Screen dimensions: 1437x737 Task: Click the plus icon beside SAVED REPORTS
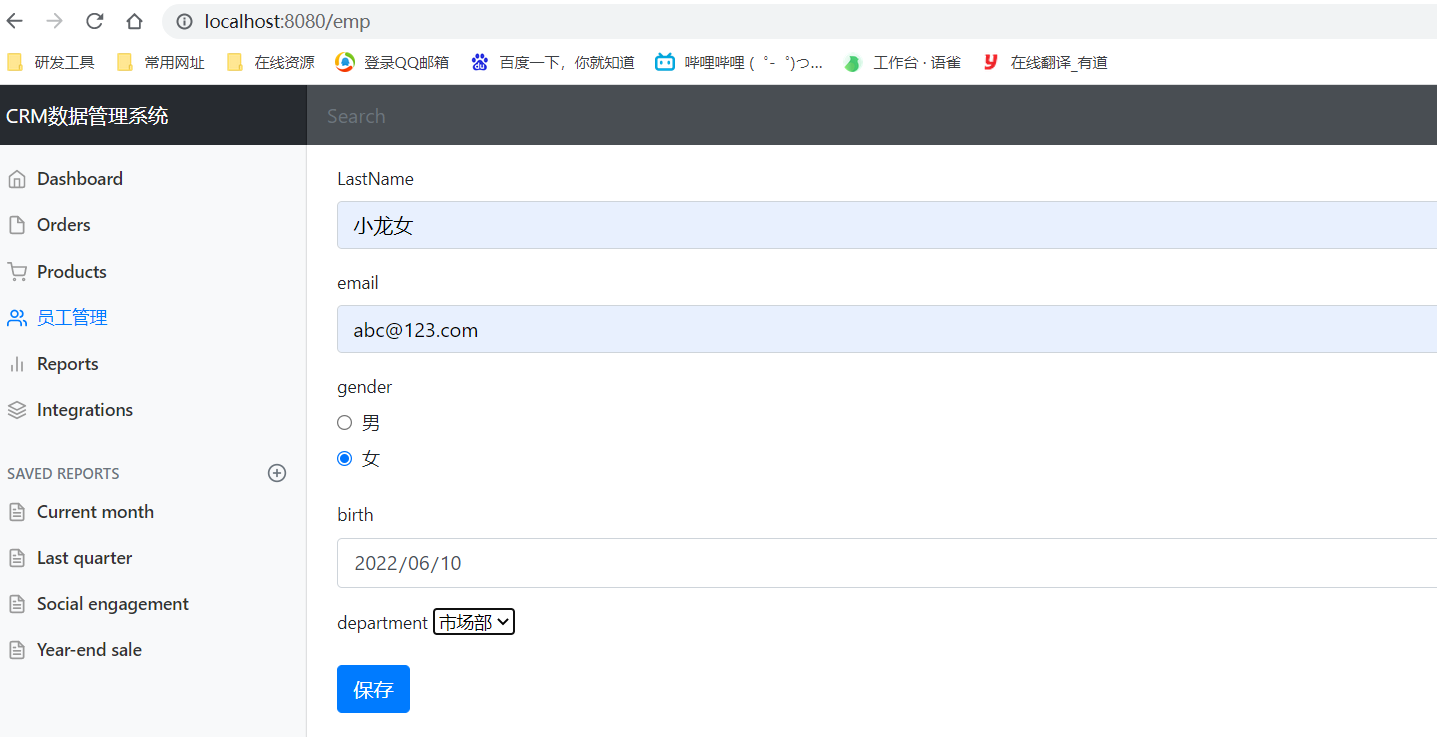276,473
